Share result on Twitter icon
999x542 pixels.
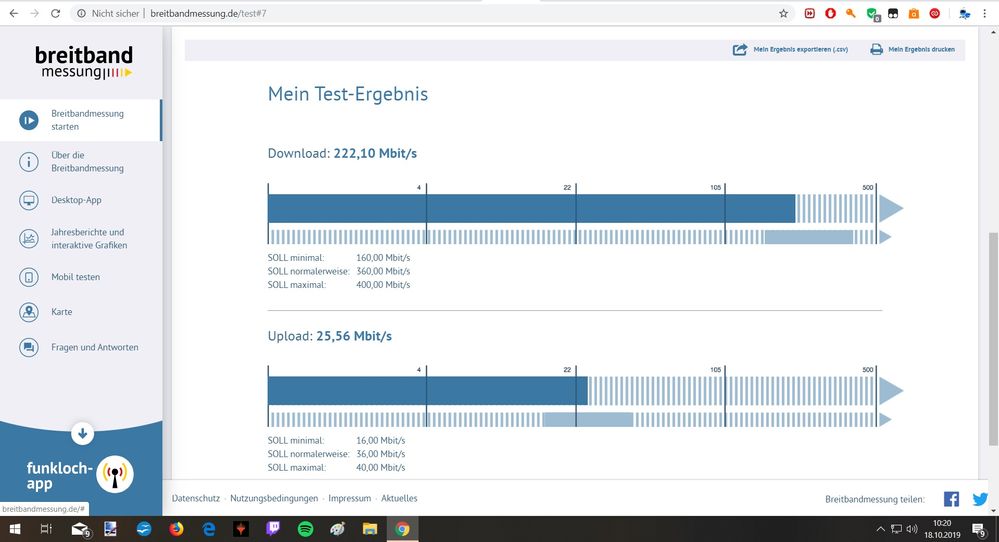[x=981, y=499]
